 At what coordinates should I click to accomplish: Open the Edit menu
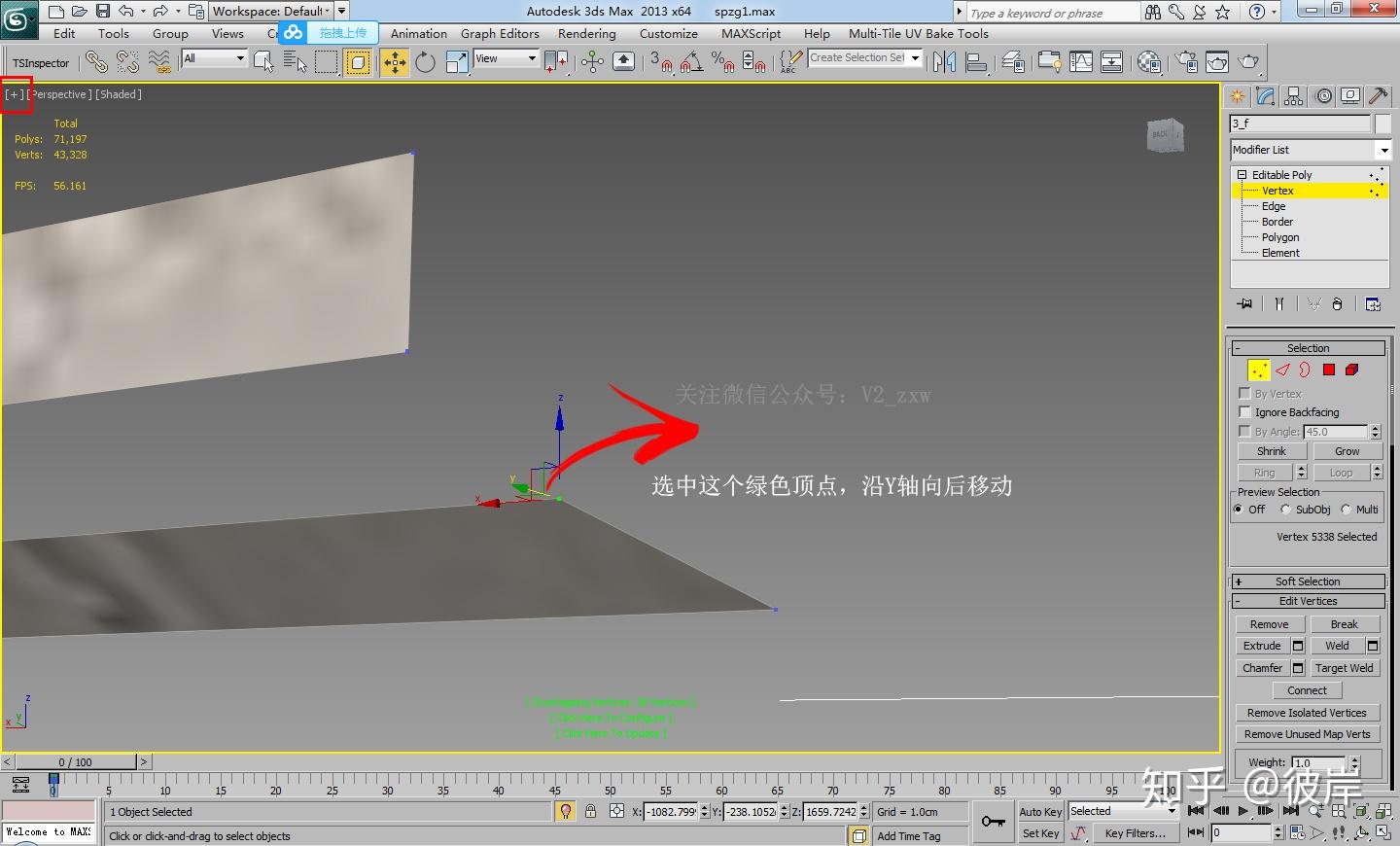[64, 33]
